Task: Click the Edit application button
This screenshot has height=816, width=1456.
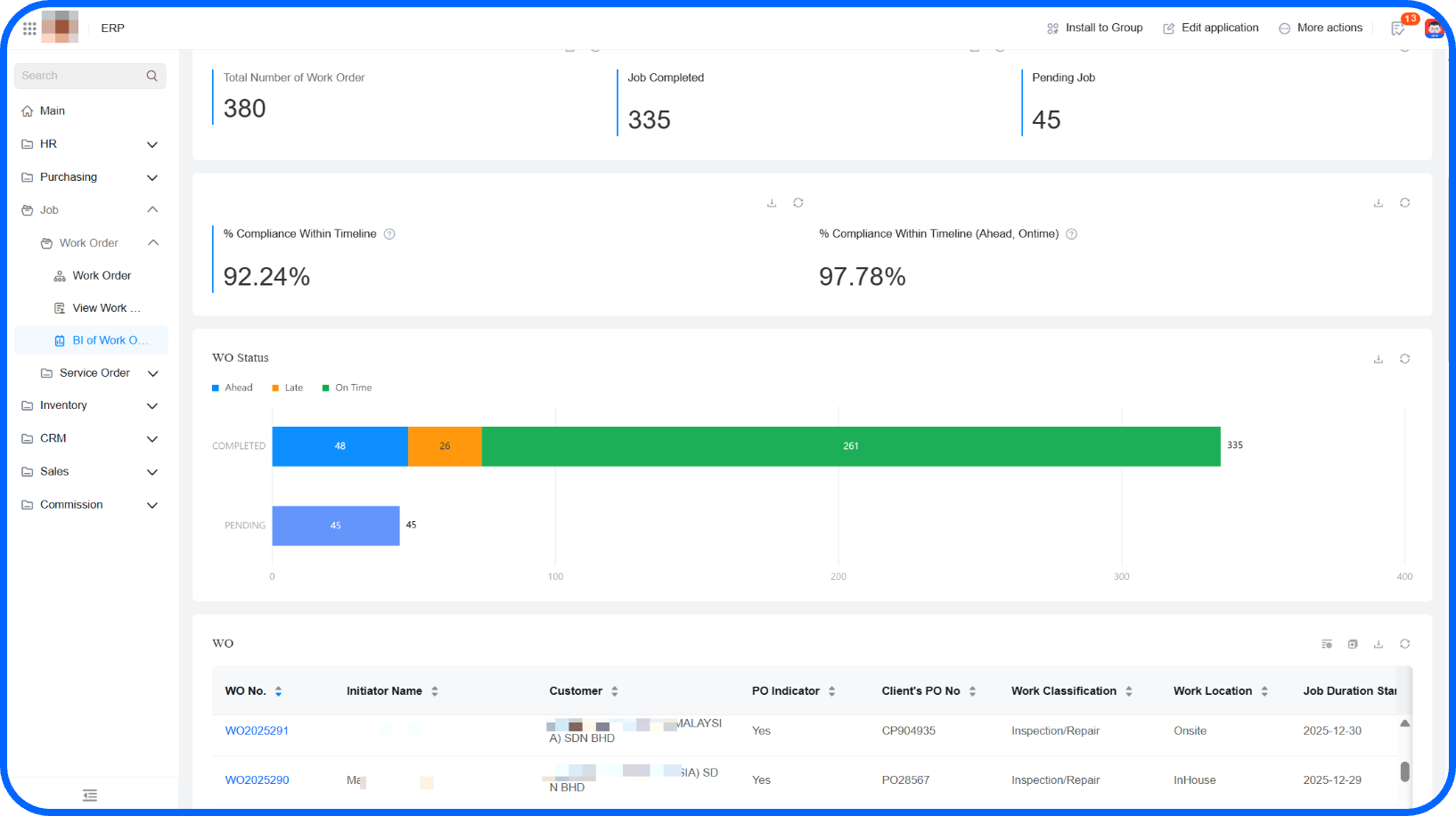Action: coord(1210,28)
